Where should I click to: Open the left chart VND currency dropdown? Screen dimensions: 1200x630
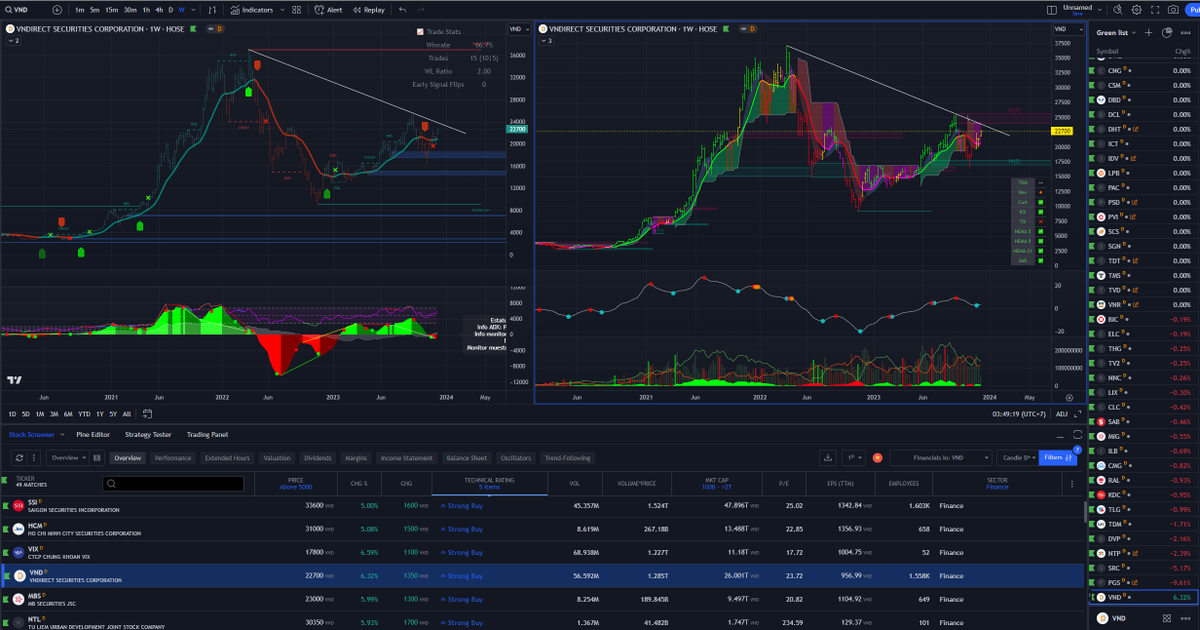pyautogui.click(x=520, y=29)
